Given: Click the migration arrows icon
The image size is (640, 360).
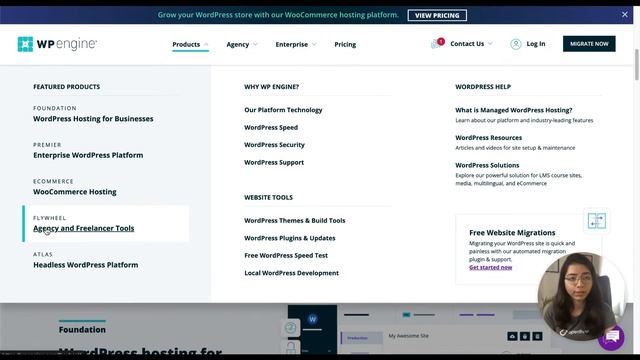Looking at the screenshot, I should coord(597,221).
